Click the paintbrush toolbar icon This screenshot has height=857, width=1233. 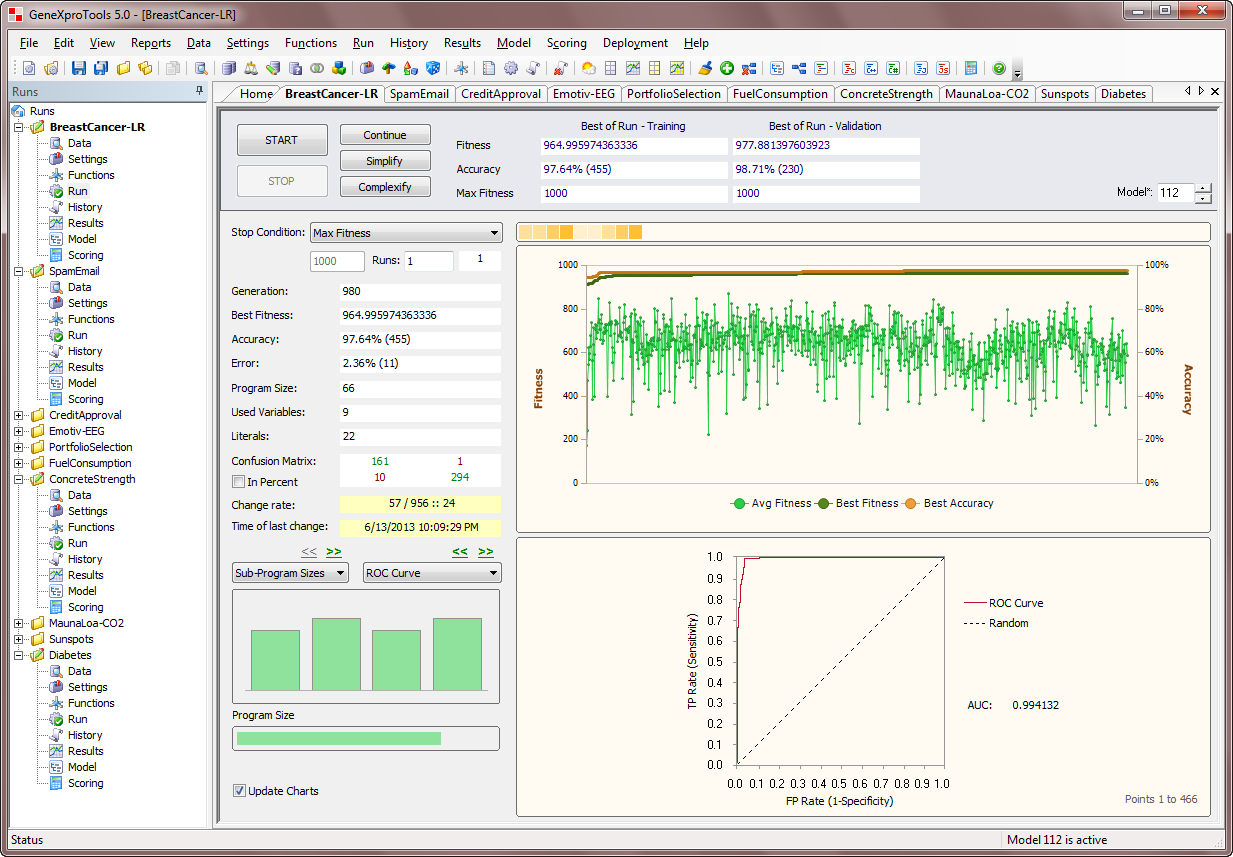click(x=705, y=69)
